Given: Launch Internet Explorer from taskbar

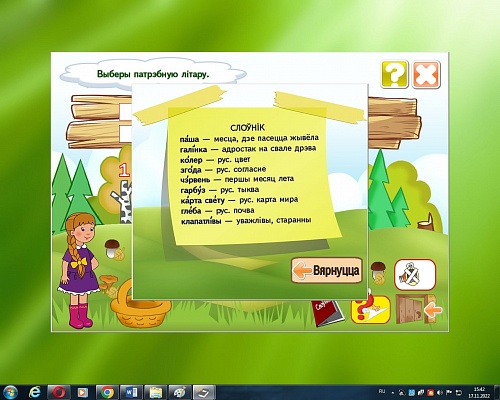Looking at the screenshot, I should (x=35, y=392).
